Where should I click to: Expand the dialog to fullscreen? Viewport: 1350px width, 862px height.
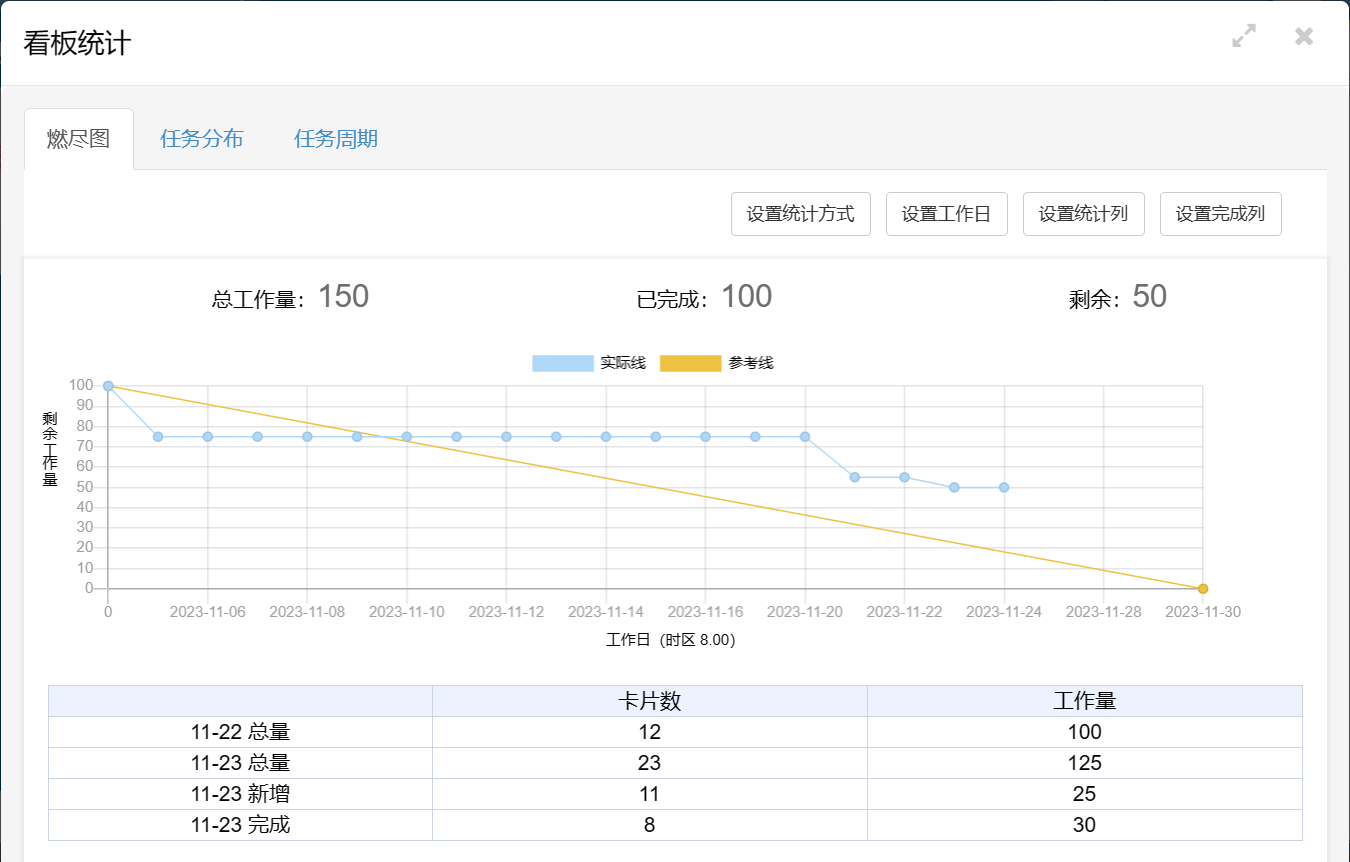coord(1244,37)
